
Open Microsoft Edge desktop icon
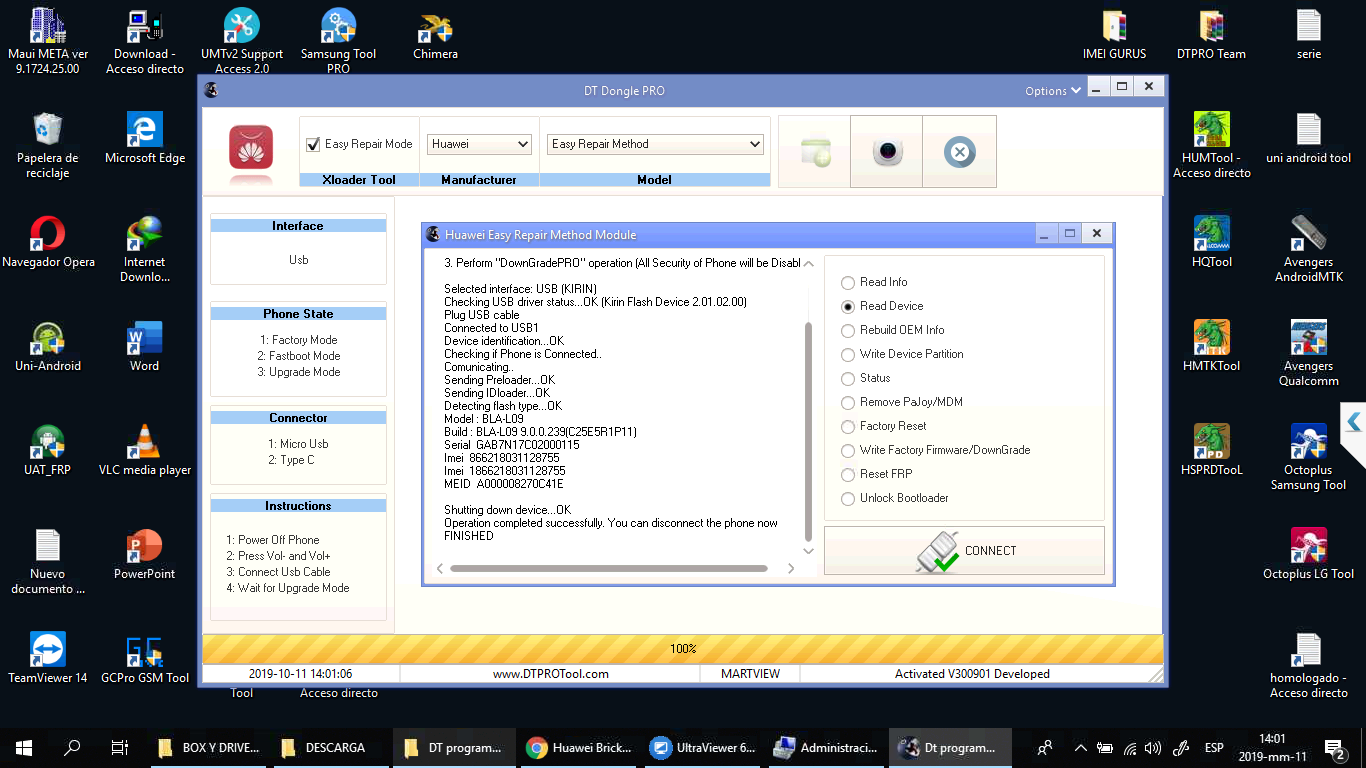tap(145, 138)
